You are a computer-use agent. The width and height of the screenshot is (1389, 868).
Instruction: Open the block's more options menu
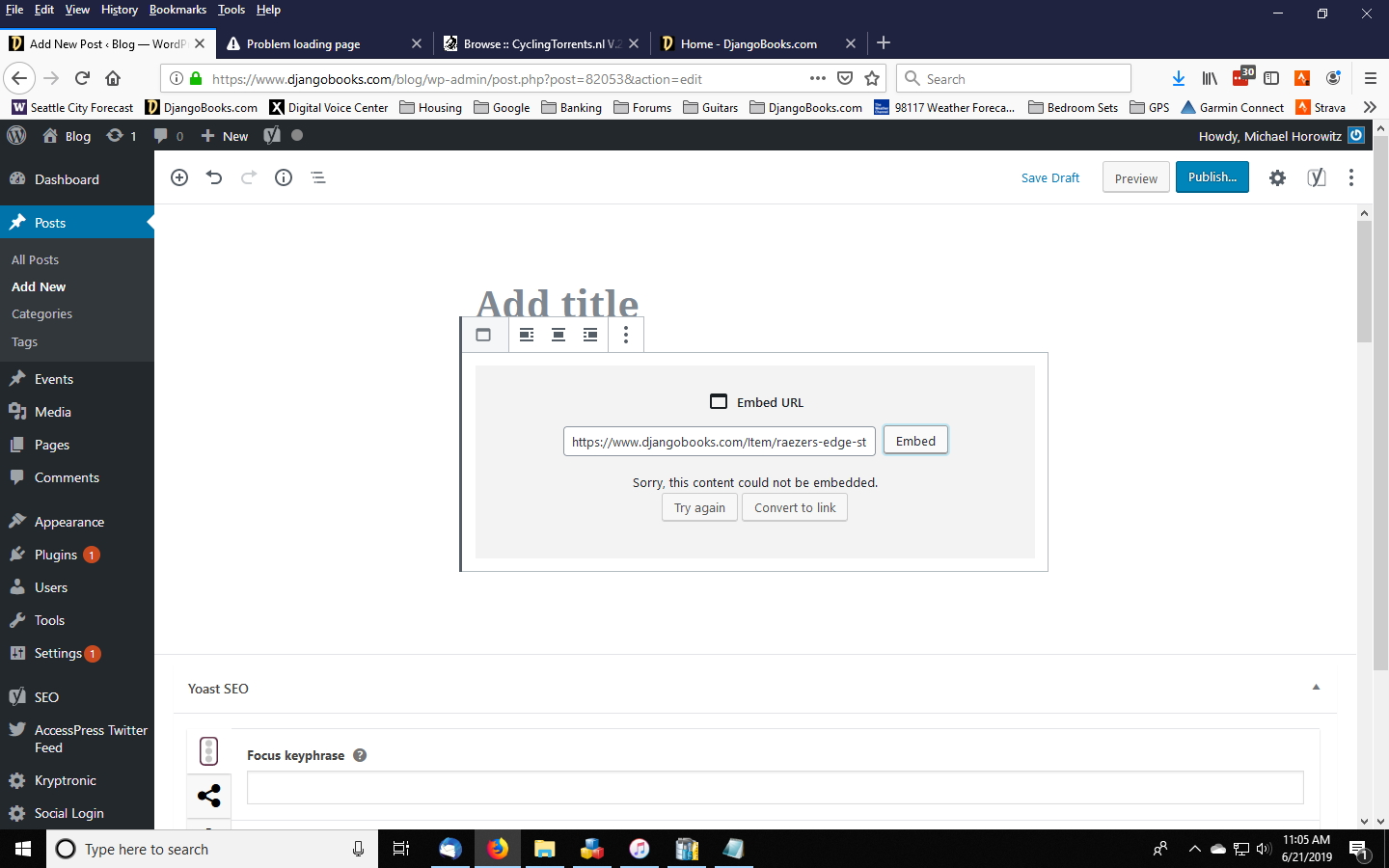tap(626, 335)
